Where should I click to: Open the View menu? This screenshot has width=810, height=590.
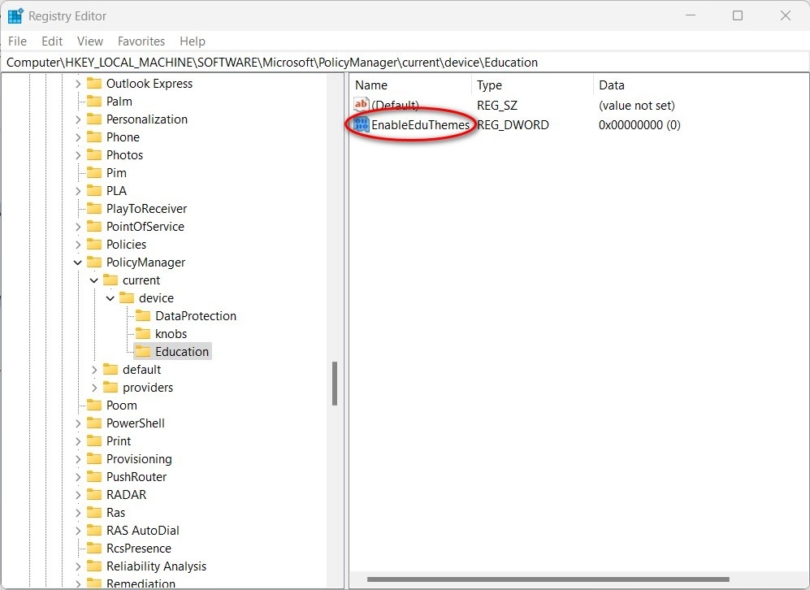89,41
